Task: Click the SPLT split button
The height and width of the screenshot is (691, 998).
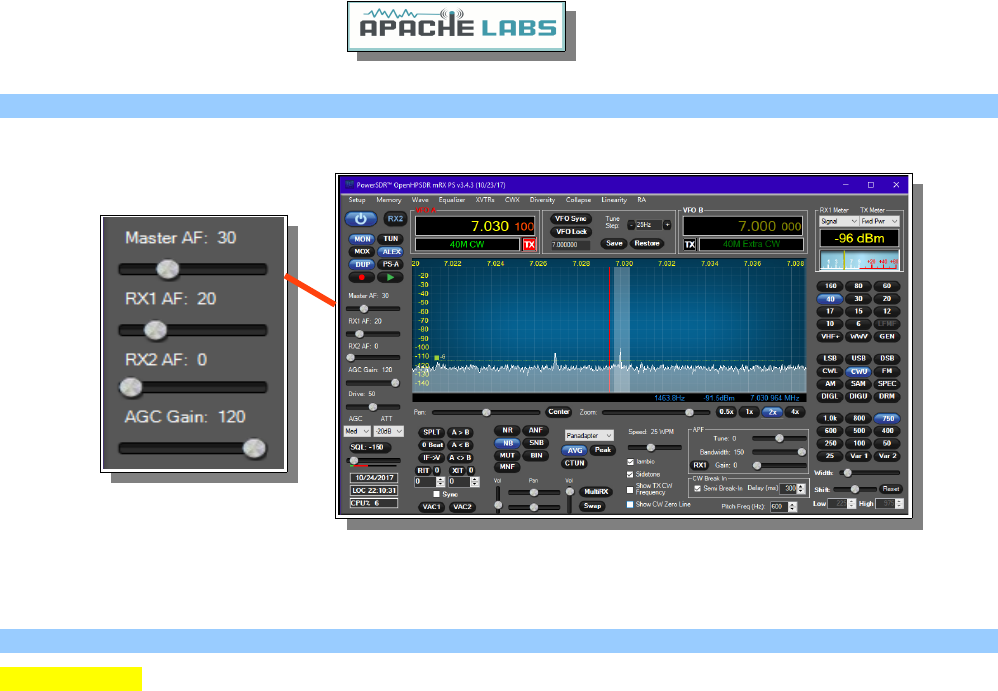Action: pyautogui.click(x=432, y=433)
